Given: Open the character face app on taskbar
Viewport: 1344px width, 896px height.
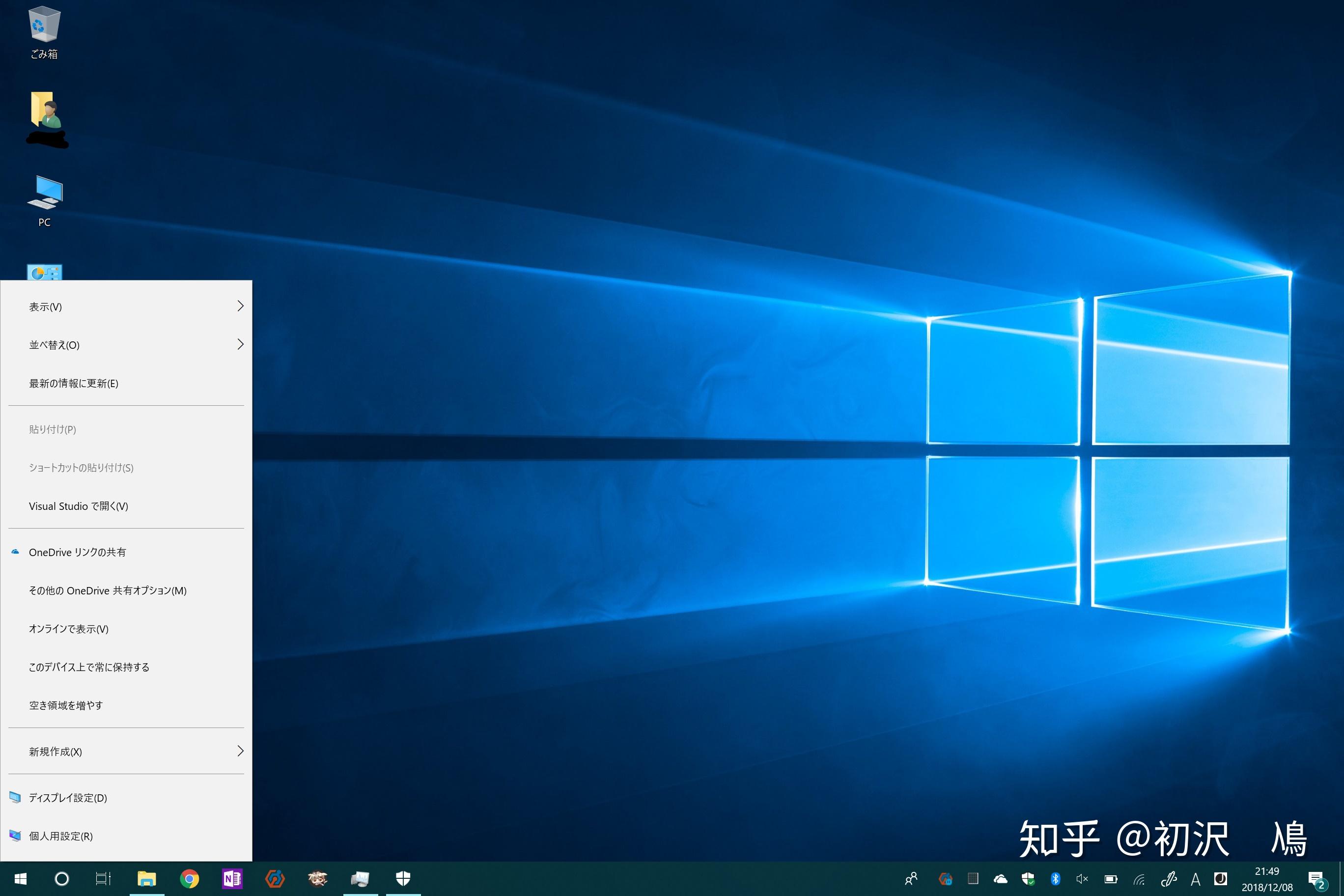Looking at the screenshot, I should (x=318, y=879).
